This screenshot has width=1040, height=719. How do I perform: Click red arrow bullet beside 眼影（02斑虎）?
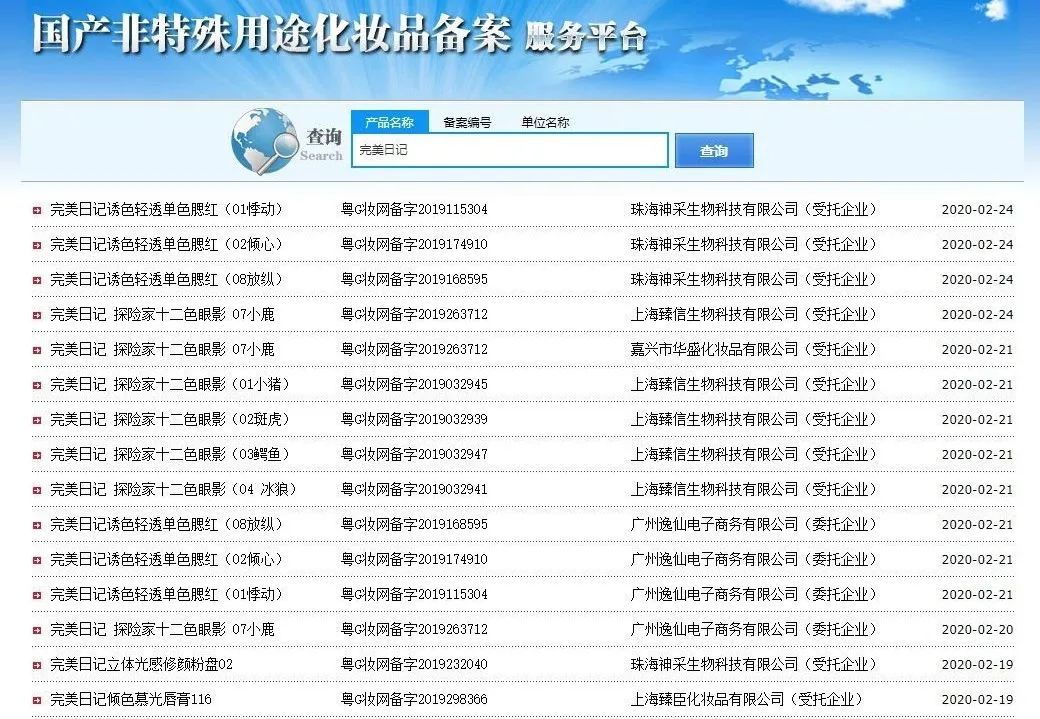(x=37, y=421)
